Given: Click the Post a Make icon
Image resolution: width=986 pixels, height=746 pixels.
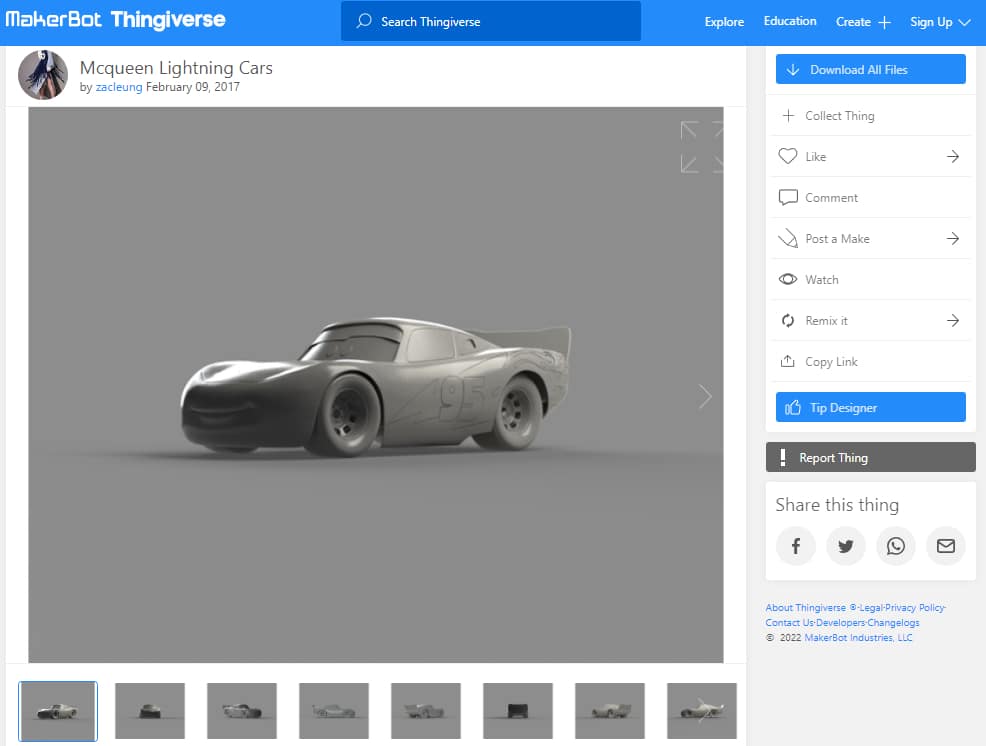Looking at the screenshot, I should tap(788, 238).
